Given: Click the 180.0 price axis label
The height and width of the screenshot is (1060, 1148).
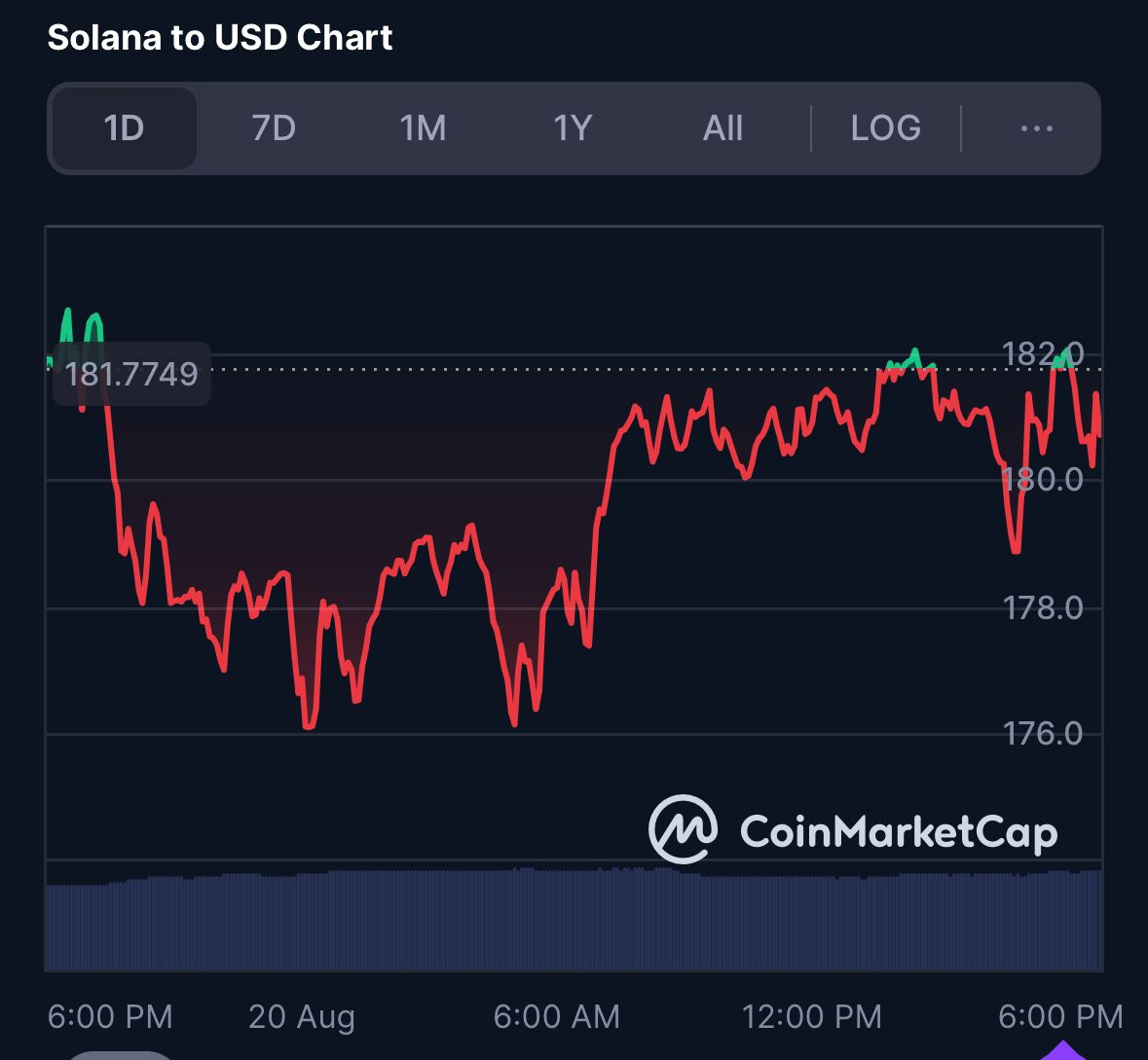Looking at the screenshot, I should [x=1042, y=480].
